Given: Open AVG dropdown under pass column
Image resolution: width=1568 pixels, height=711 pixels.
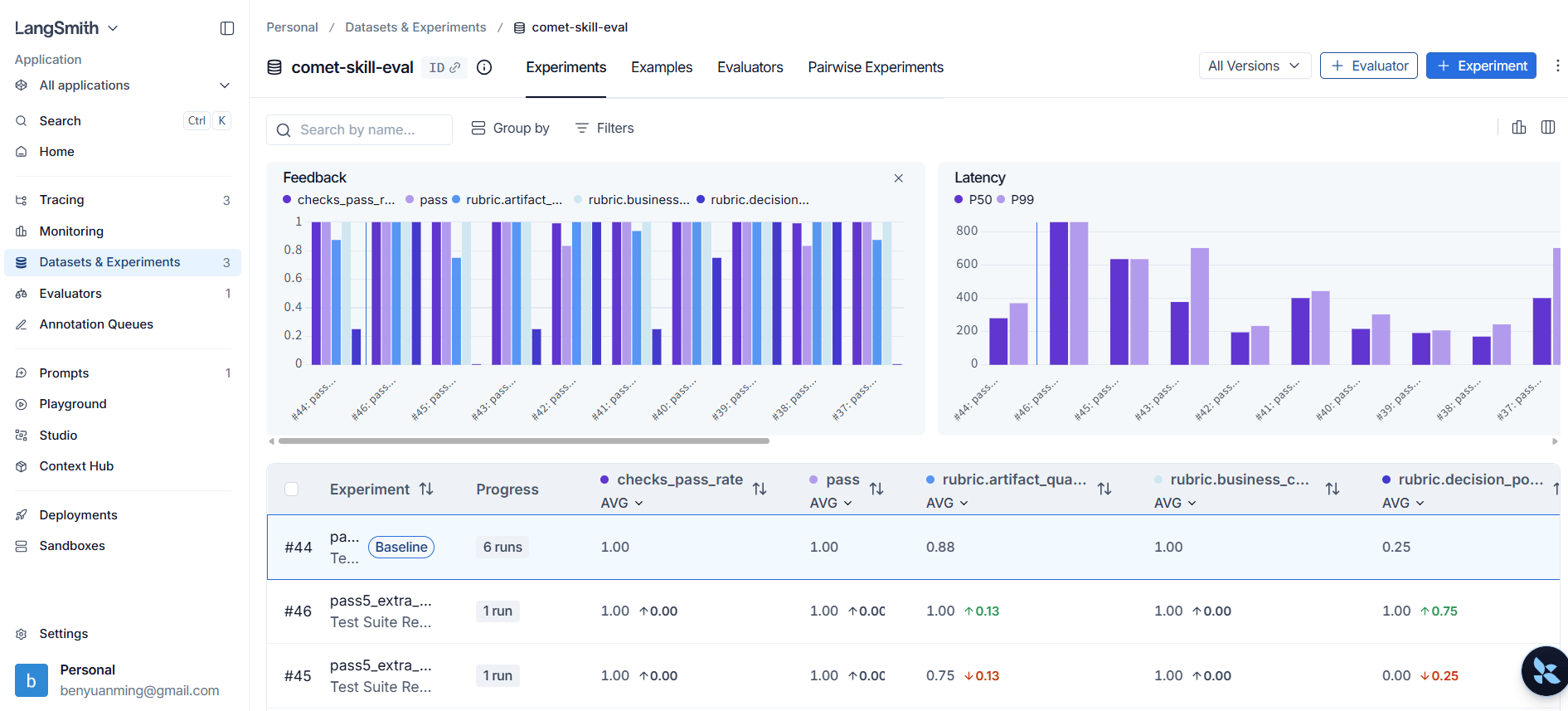Looking at the screenshot, I should (831, 503).
